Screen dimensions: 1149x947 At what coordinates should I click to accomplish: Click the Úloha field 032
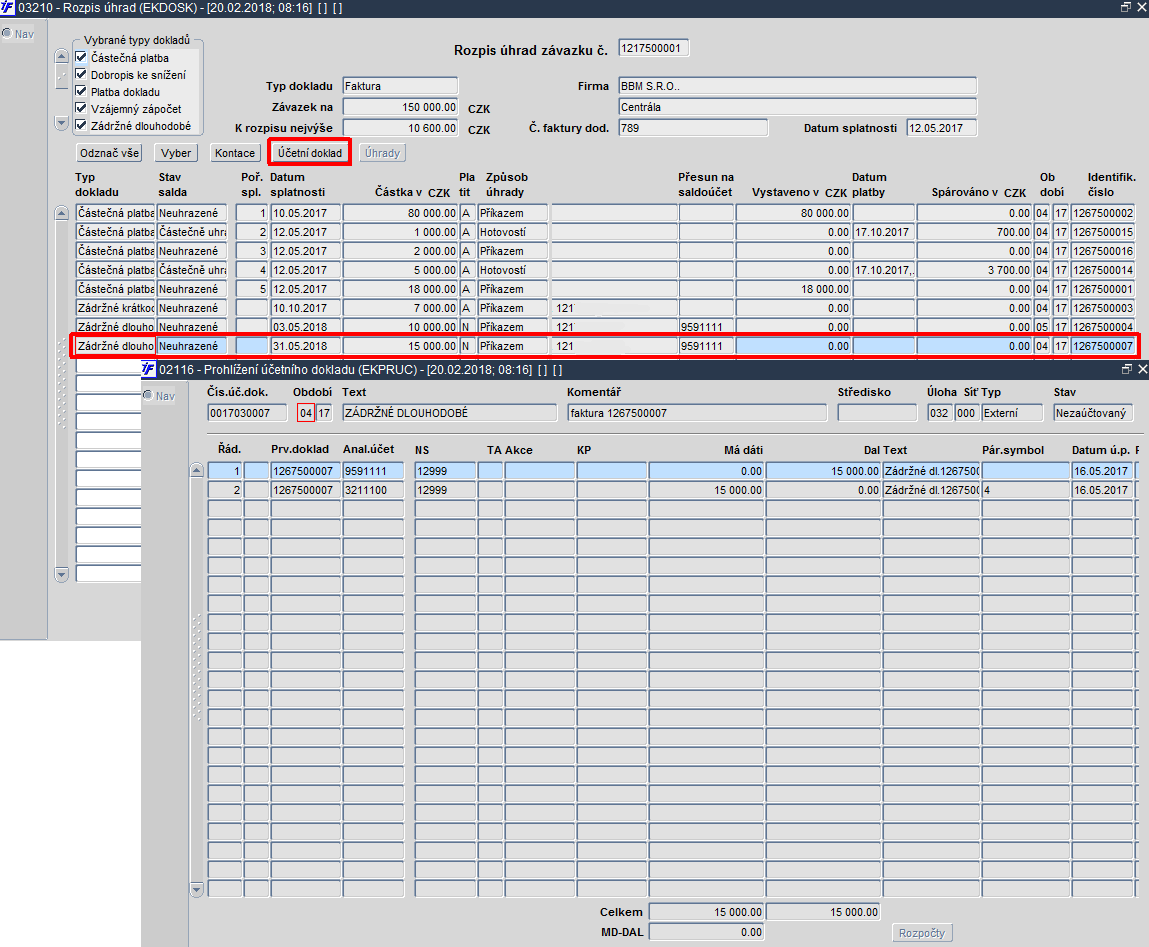(x=939, y=413)
